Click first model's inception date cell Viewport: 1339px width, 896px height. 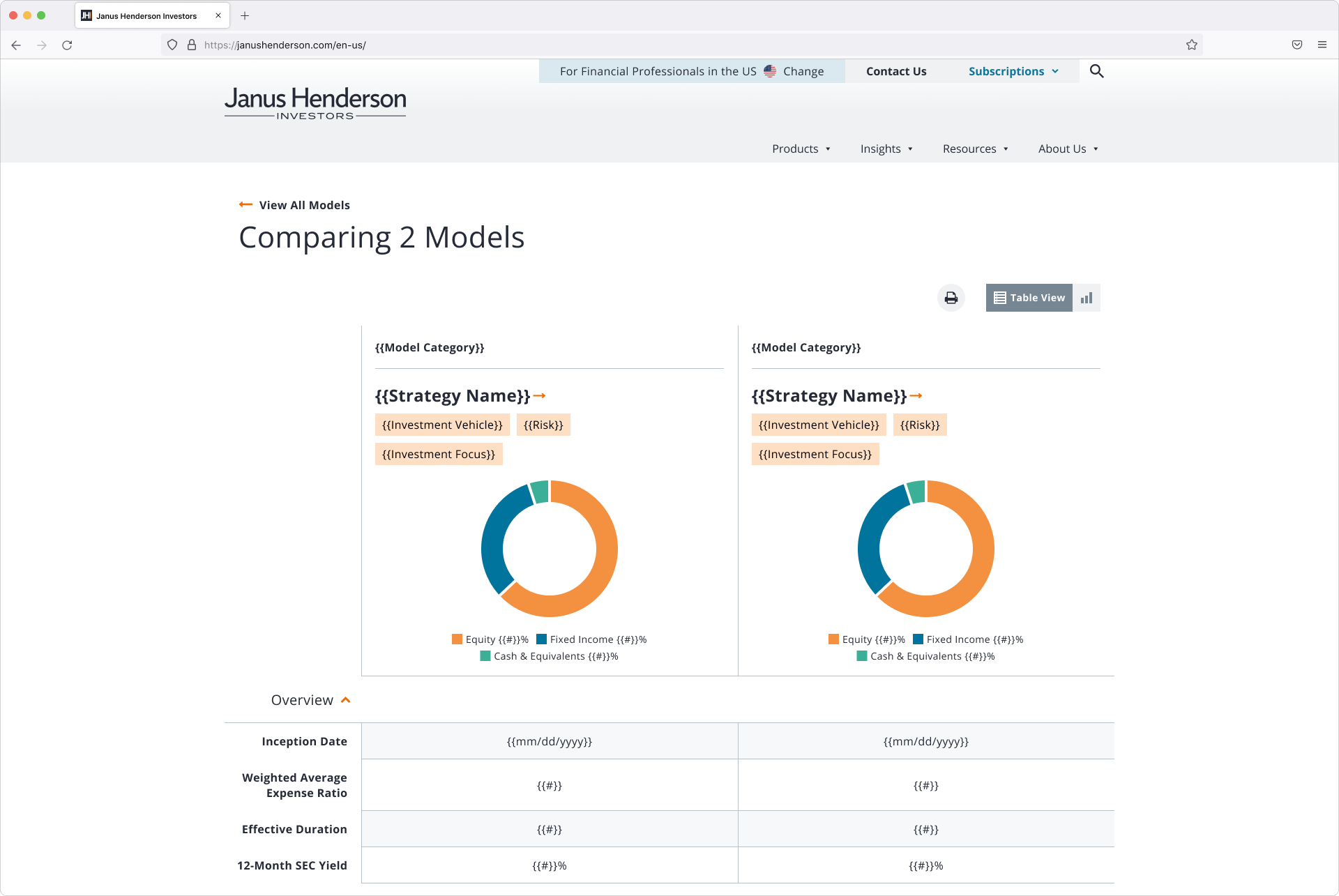[550, 741]
